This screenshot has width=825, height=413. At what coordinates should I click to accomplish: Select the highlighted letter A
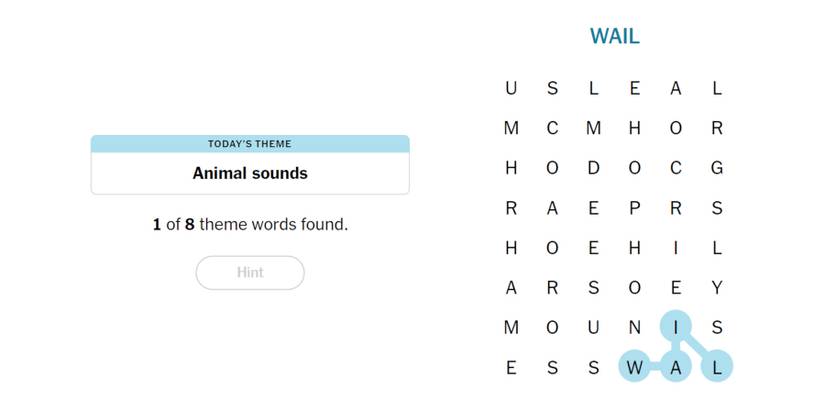pos(676,367)
